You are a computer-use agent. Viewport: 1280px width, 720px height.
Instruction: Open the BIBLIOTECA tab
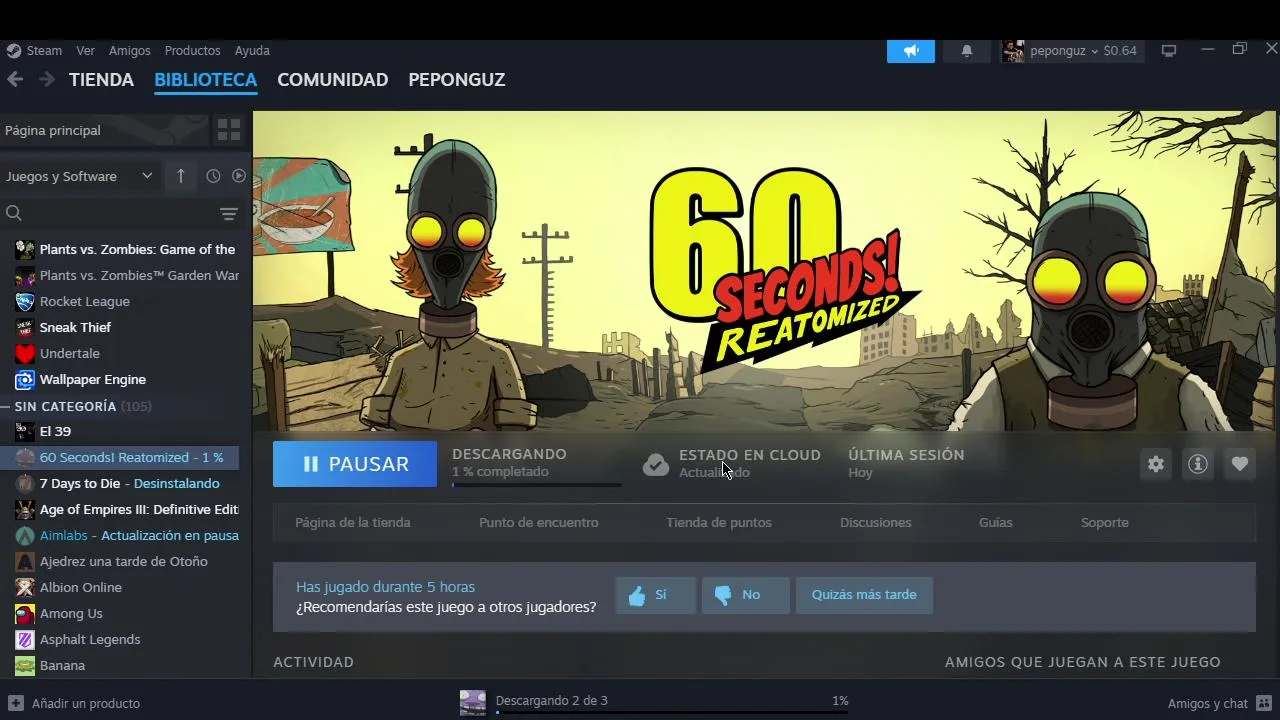coord(206,80)
